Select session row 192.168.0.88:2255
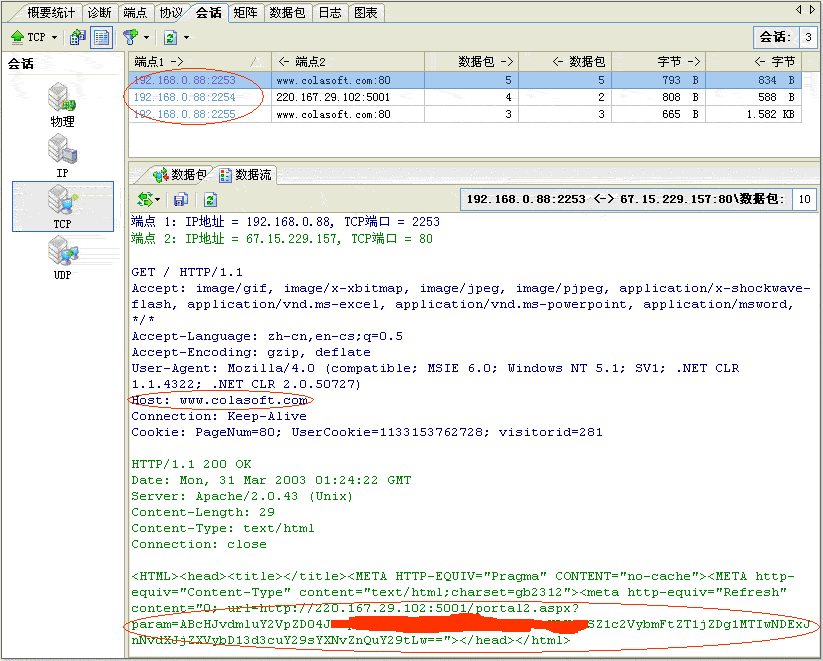 pyautogui.click(x=465, y=114)
